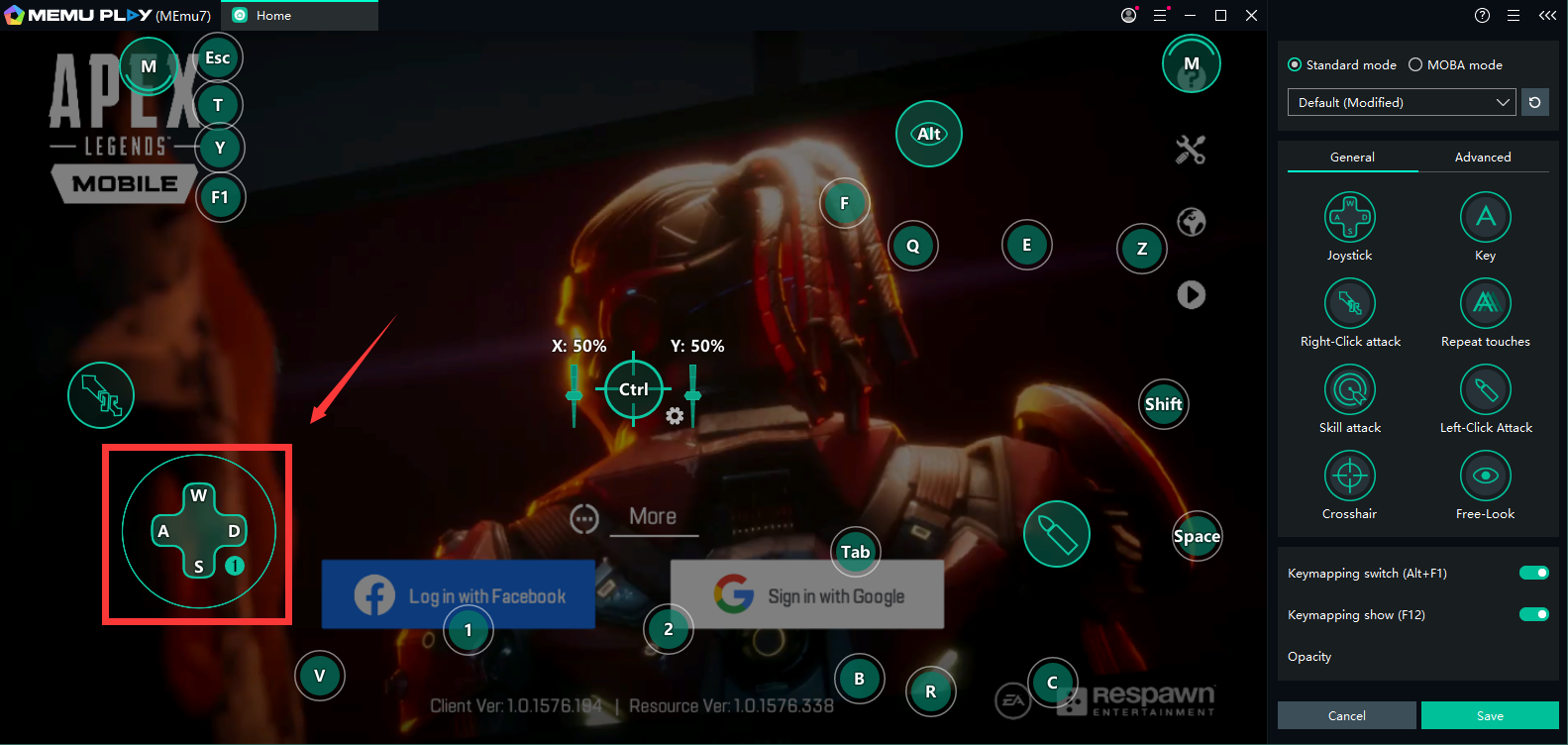Pick the Repeat touches icon
The height and width of the screenshot is (745, 1568).
click(1485, 303)
